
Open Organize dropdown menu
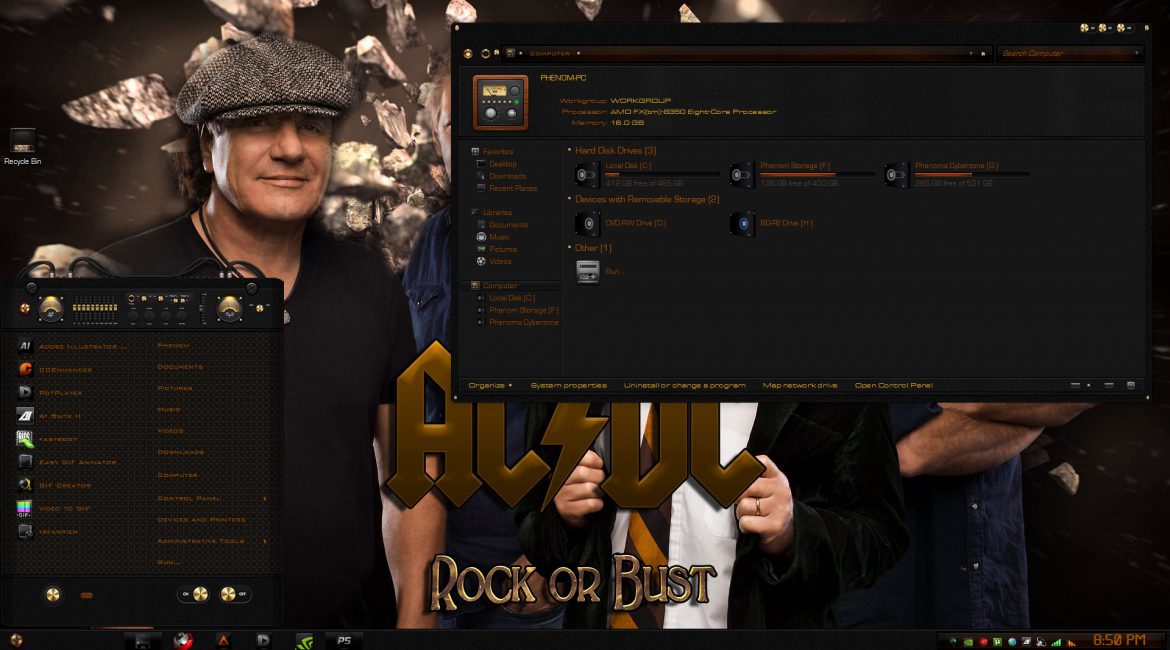pos(490,385)
